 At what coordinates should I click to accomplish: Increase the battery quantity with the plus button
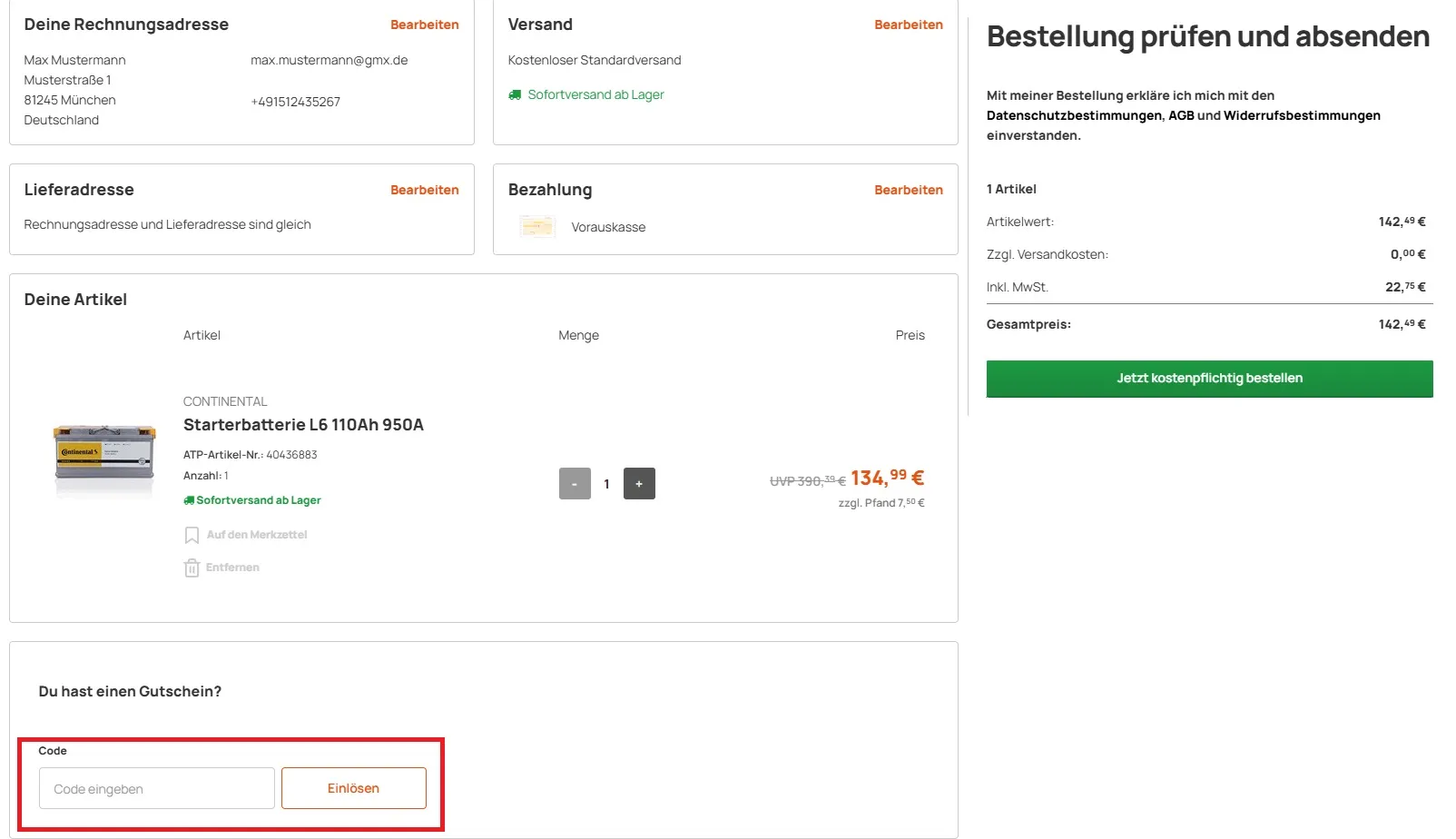tap(639, 483)
